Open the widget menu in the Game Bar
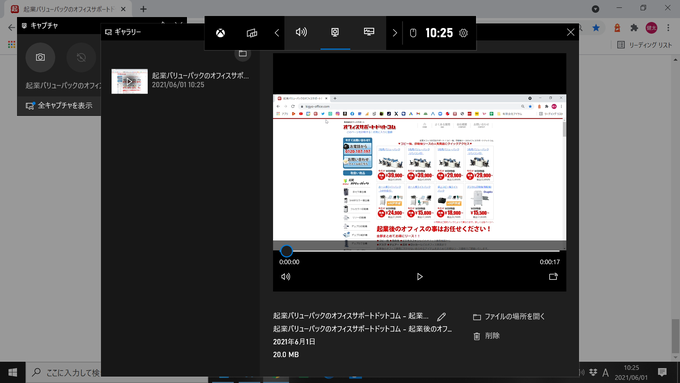The image size is (680, 383). (x=252, y=33)
